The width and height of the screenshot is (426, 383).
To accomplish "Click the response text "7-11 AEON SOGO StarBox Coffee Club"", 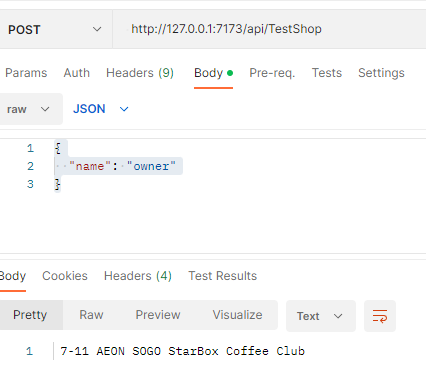I will (x=182, y=351).
